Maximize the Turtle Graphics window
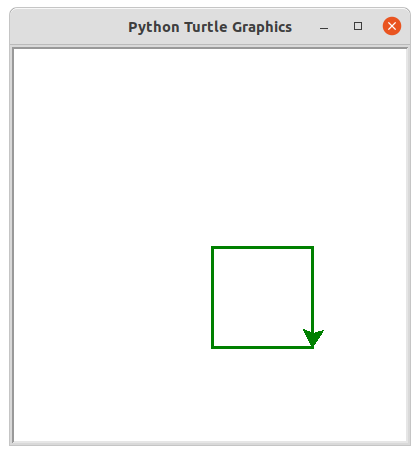Screen dimensions: 420x455 [x=358, y=26]
